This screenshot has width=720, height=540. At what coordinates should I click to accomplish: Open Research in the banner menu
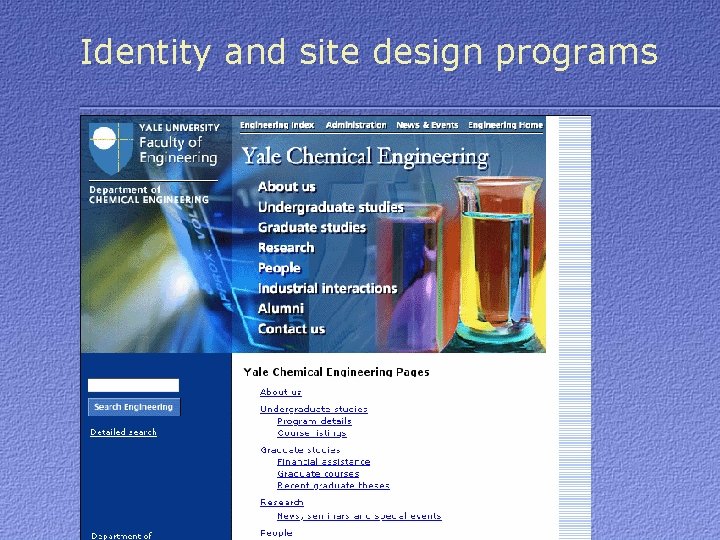pos(286,248)
